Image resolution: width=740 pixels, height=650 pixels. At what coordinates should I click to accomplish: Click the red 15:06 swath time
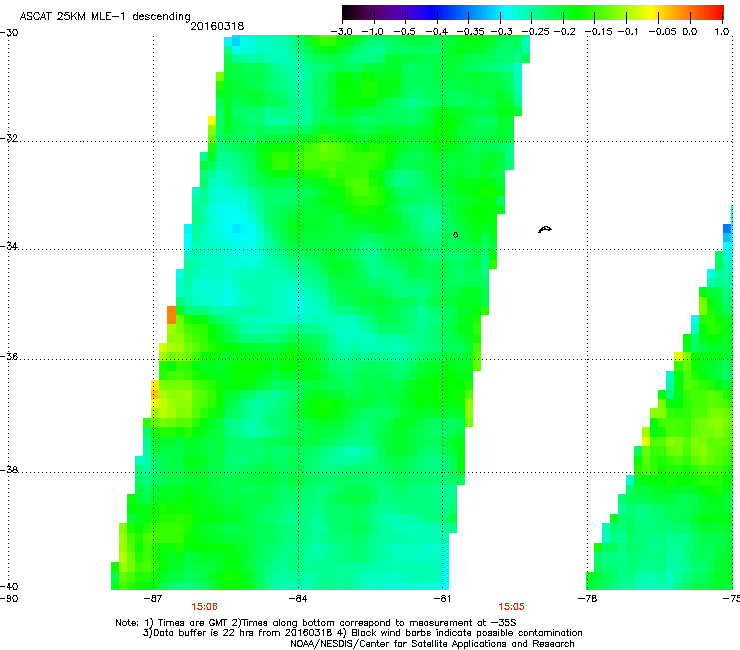pos(204,607)
